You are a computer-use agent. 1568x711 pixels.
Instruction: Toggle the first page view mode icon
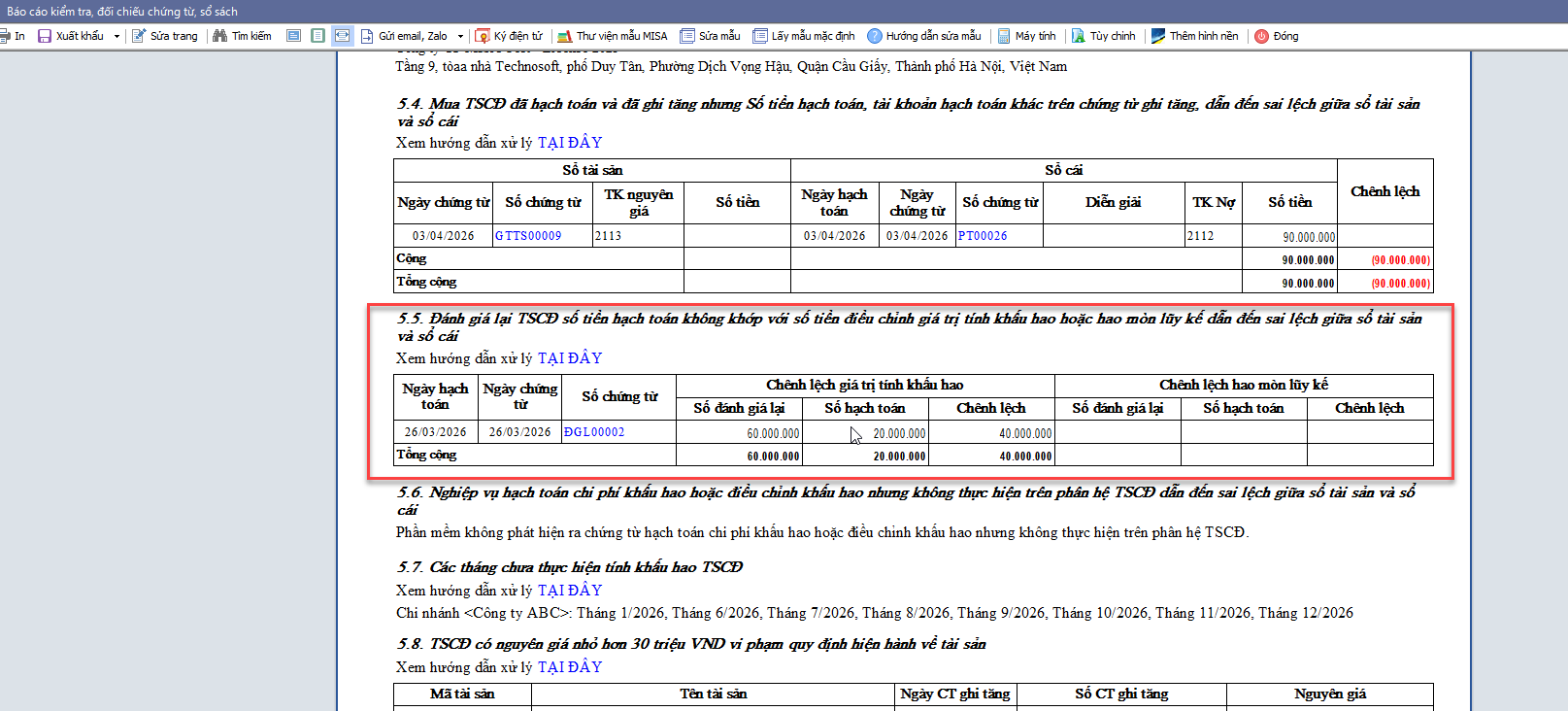[293, 36]
